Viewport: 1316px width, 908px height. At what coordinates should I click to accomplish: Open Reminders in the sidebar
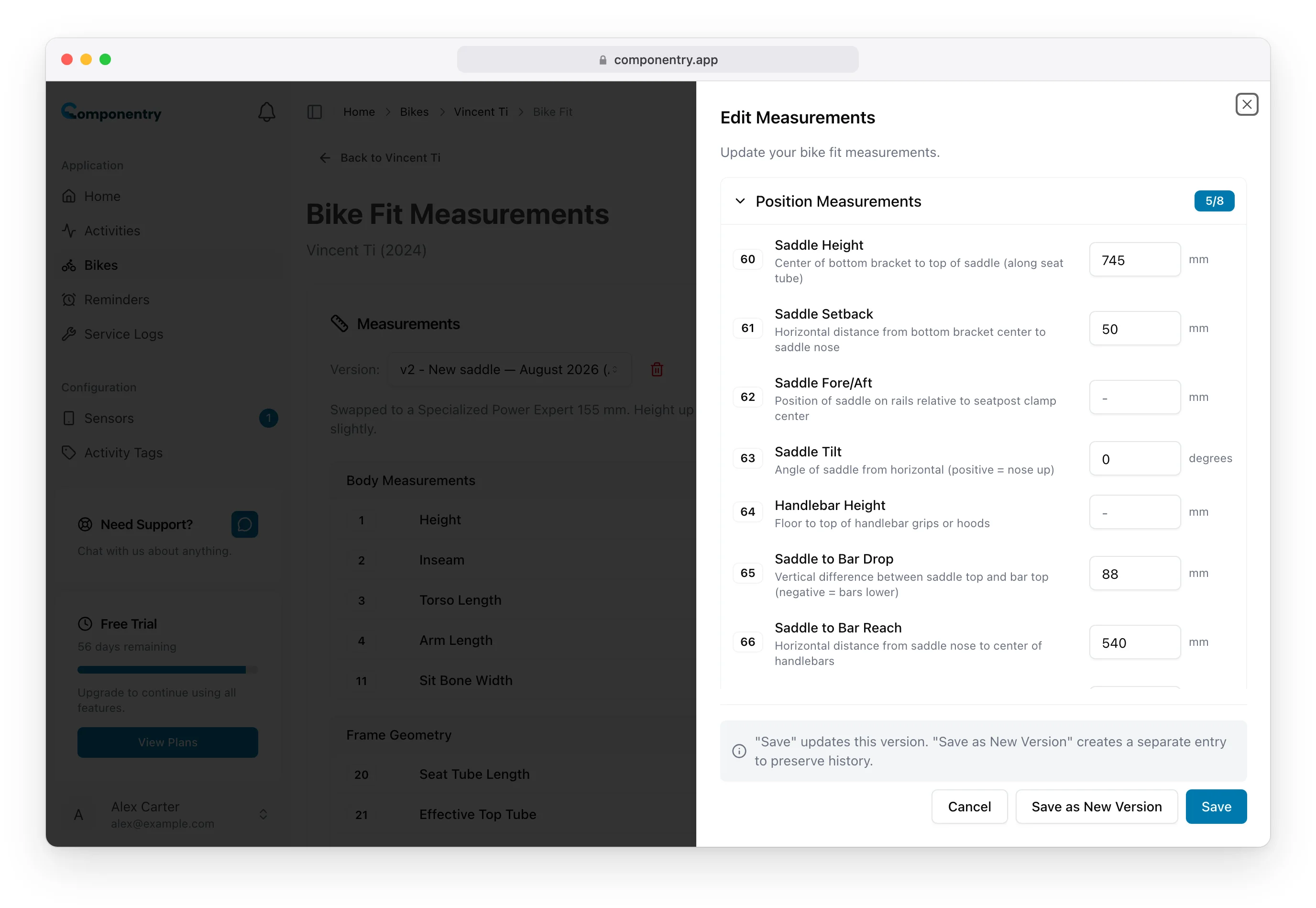click(x=169, y=299)
